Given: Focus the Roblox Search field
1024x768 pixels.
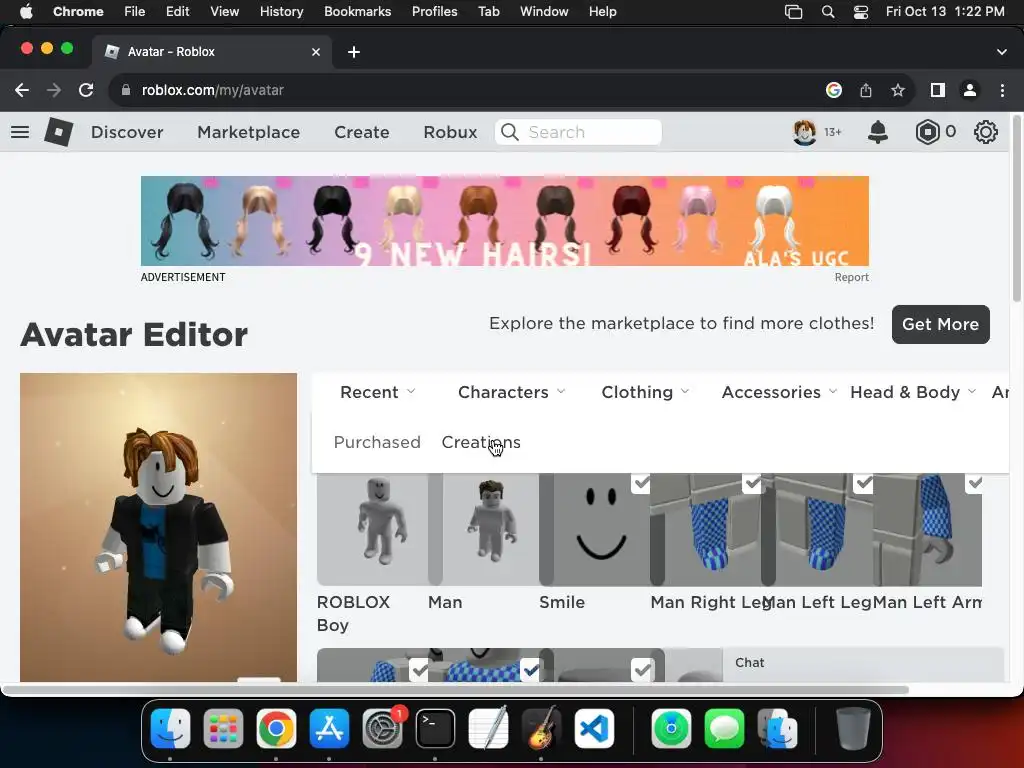Looking at the screenshot, I should 579,133.
